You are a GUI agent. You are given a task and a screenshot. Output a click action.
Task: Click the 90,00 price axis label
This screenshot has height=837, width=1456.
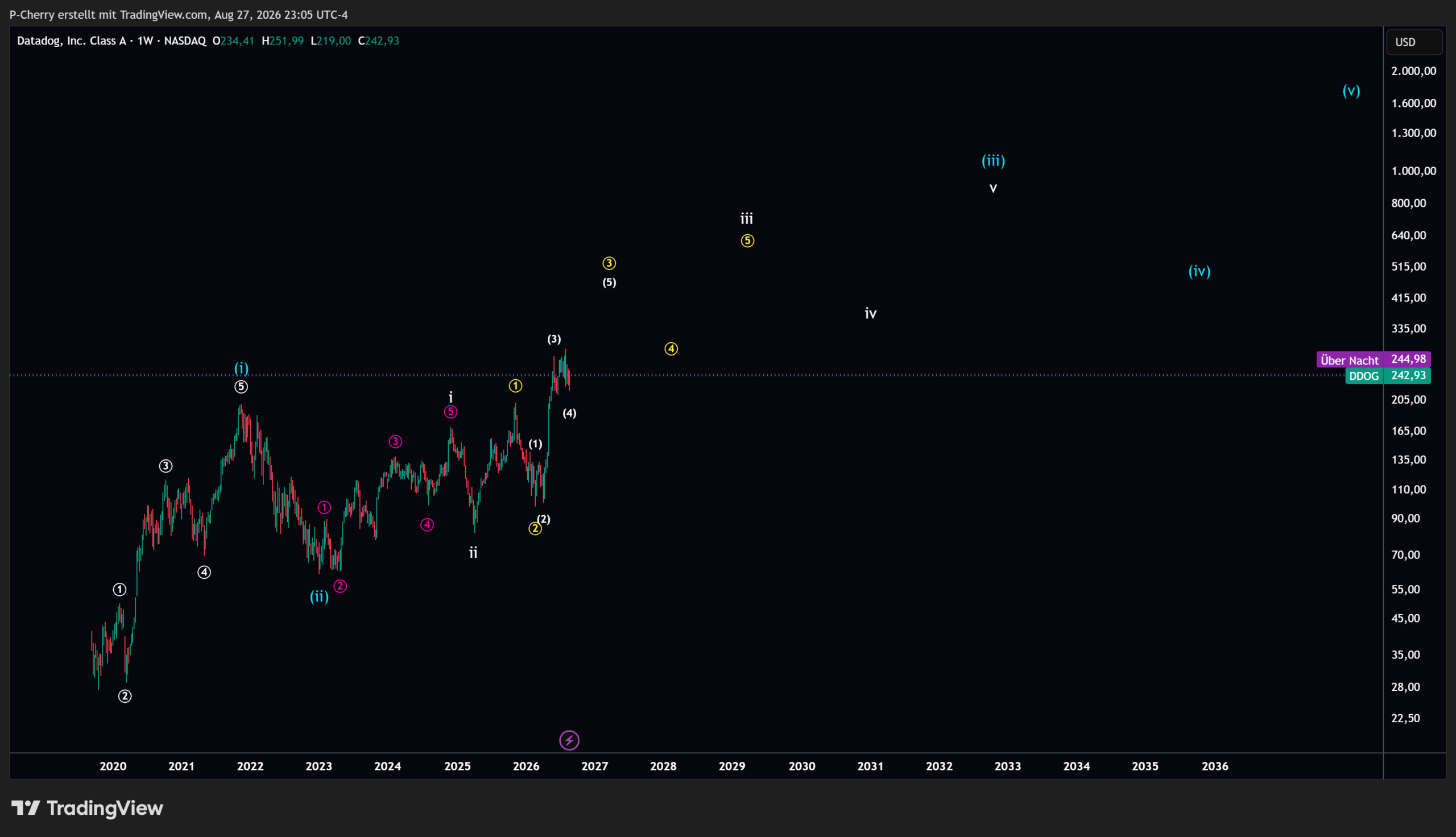click(x=1406, y=519)
